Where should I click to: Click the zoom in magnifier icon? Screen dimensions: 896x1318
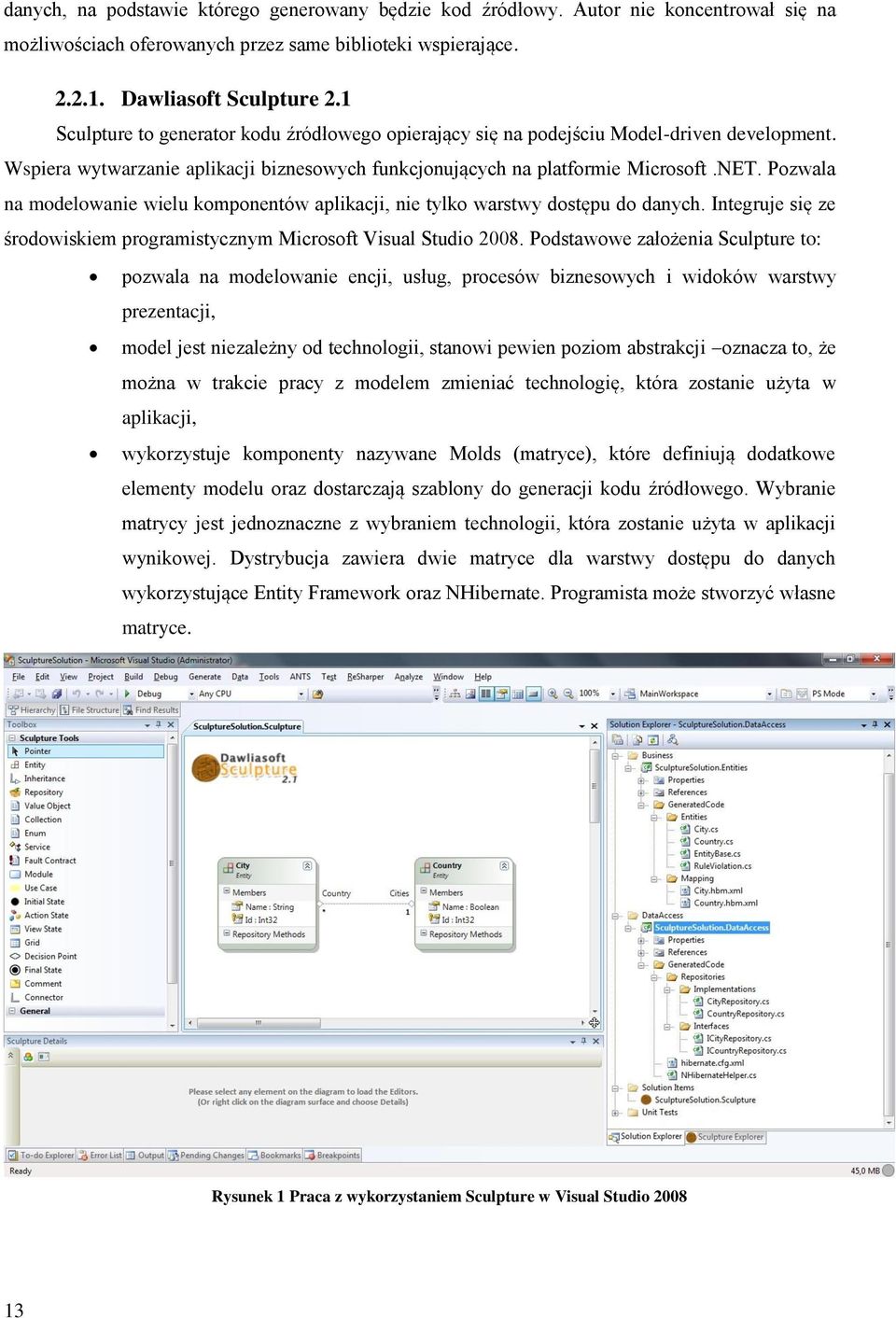tap(553, 694)
